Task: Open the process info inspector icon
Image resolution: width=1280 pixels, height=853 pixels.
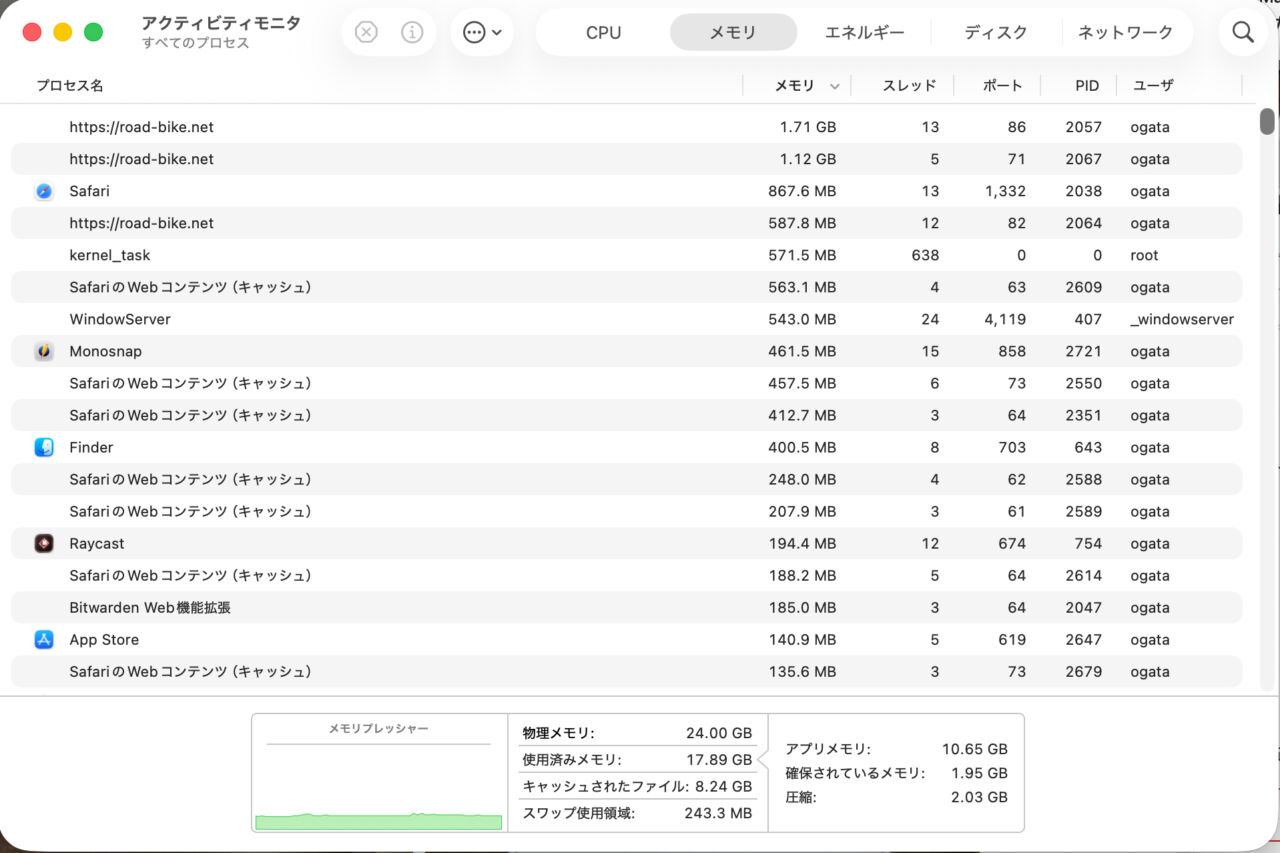Action: (412, 32)
